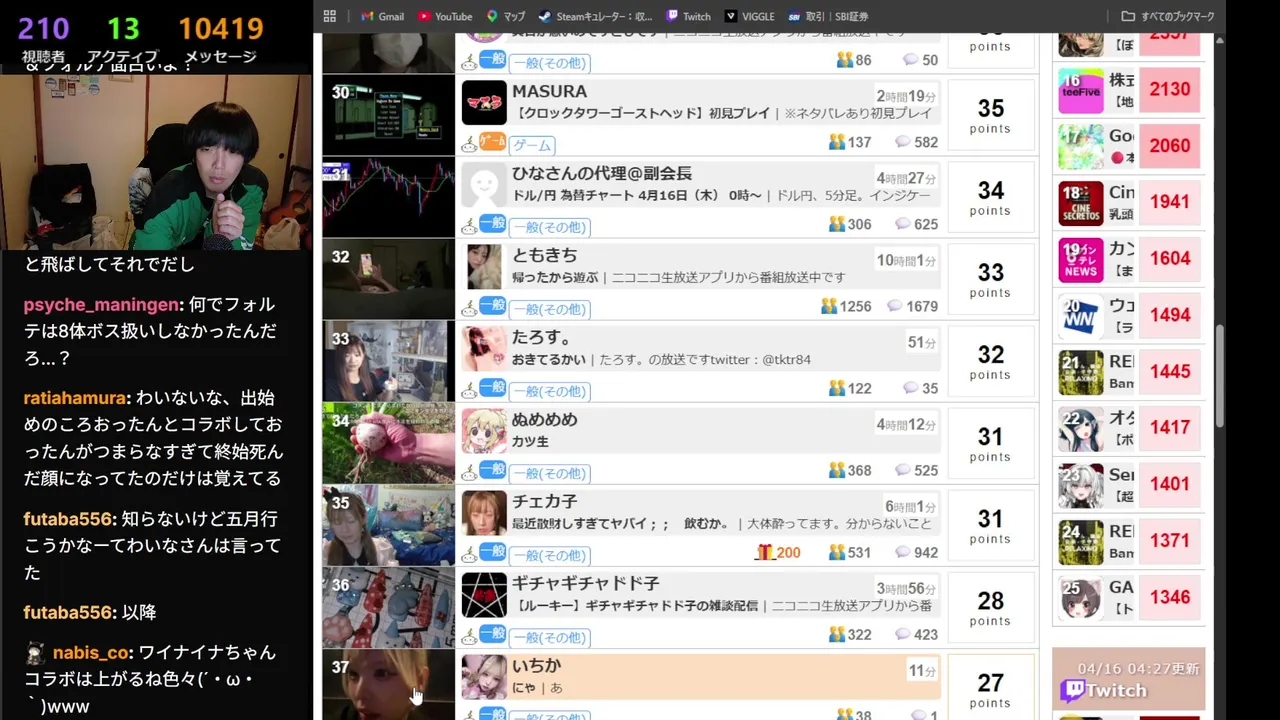Open the SBI証券 bookmark
This screenshot has width=1280, height=720.
tap(827, 16)
